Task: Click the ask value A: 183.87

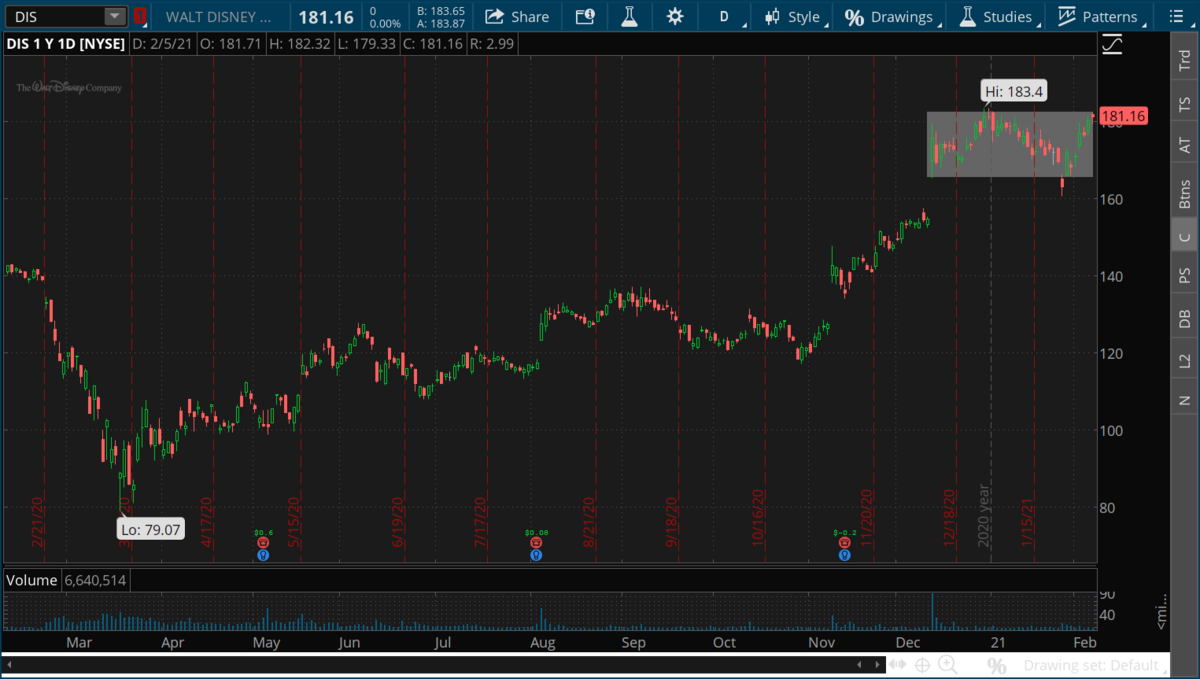Action: point(443,24)
